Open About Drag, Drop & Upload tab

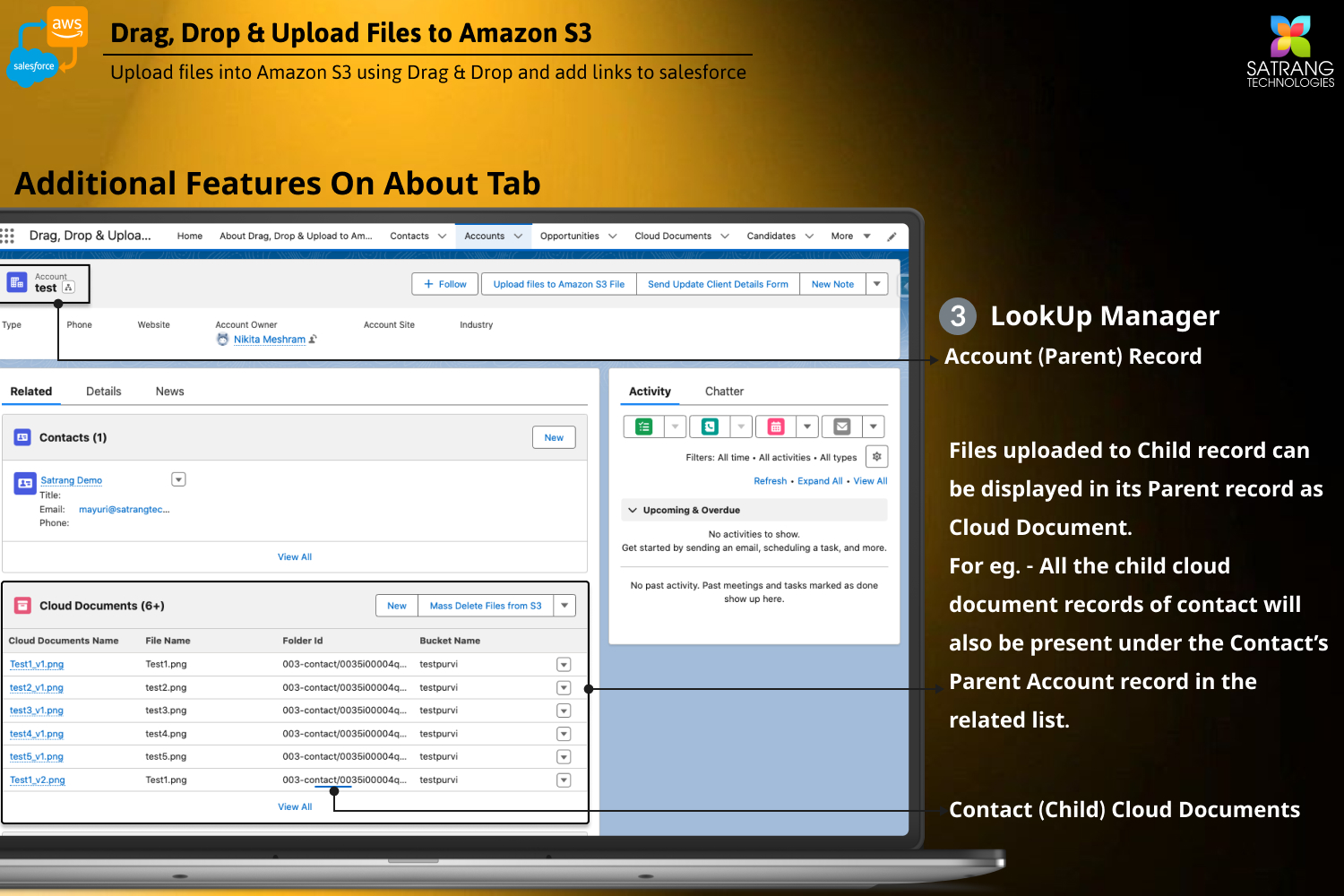pos(296,237)
